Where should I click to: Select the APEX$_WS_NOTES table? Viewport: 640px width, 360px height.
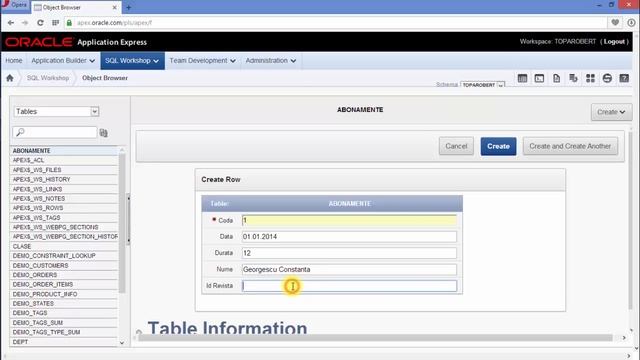tap(64, 198)
